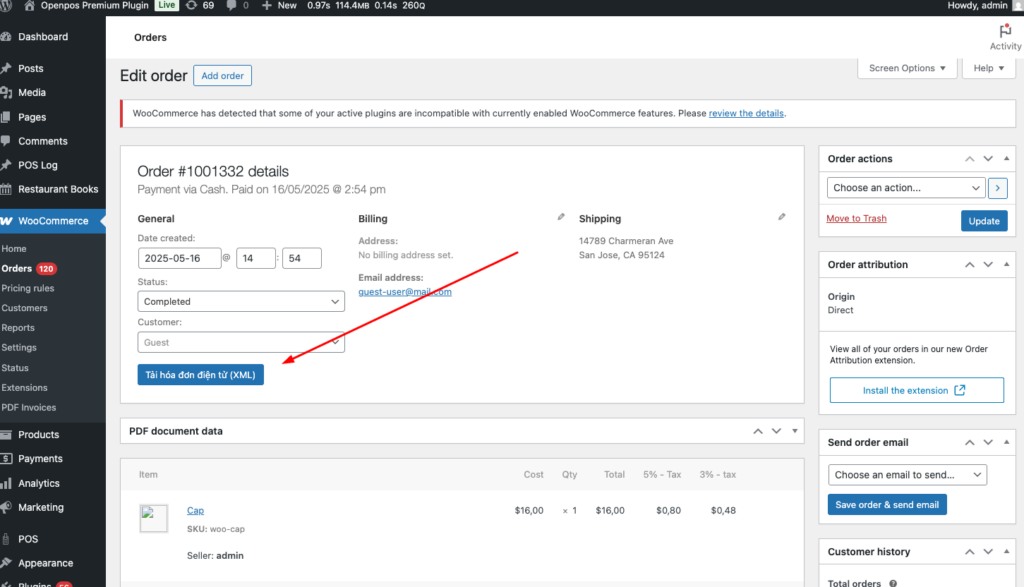This screenshot has width=1024, height=587.
Task: Move Order attribution panel down
Action: pos(988,264)
